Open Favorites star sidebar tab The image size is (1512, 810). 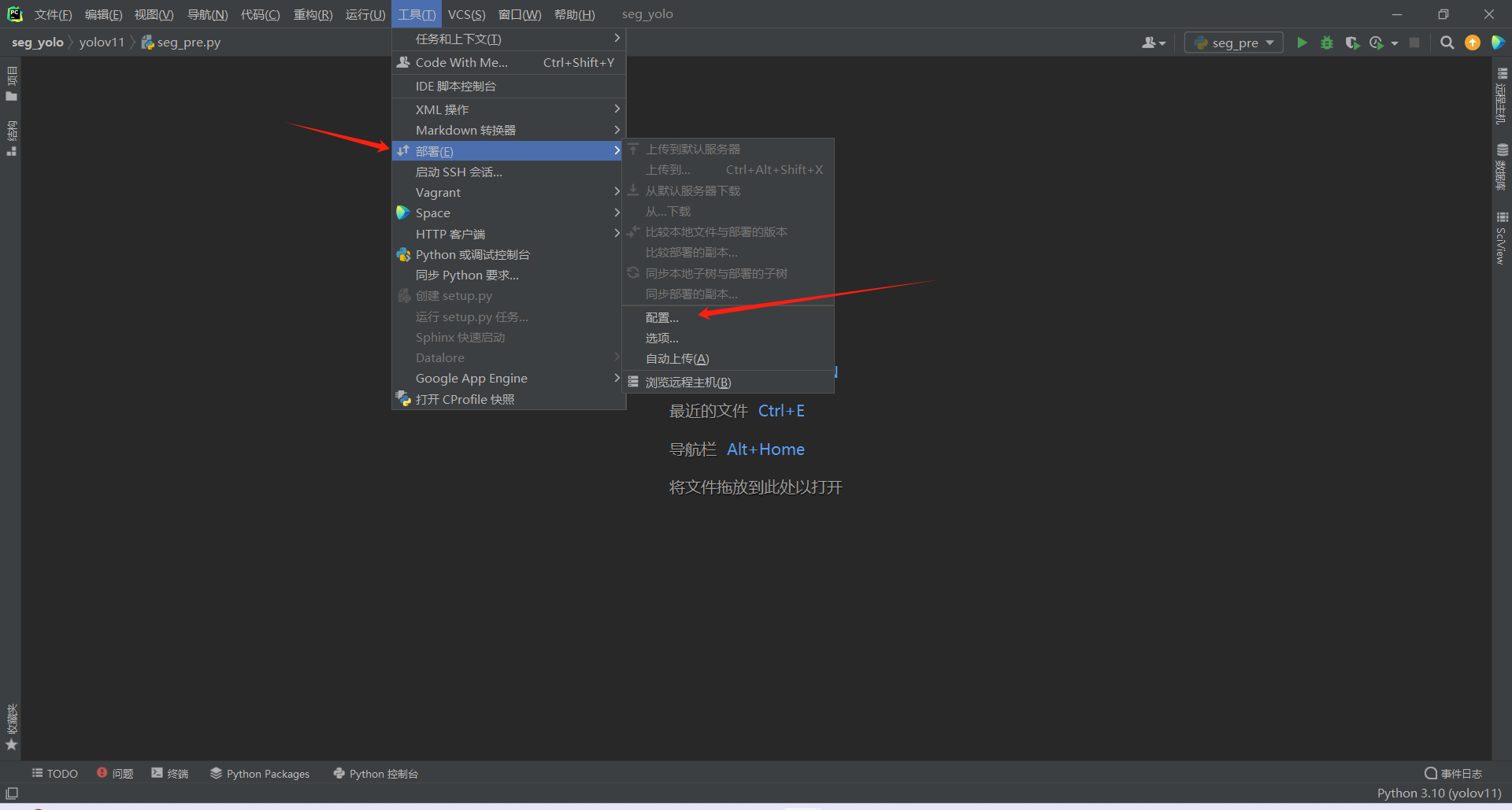[11, 727]
